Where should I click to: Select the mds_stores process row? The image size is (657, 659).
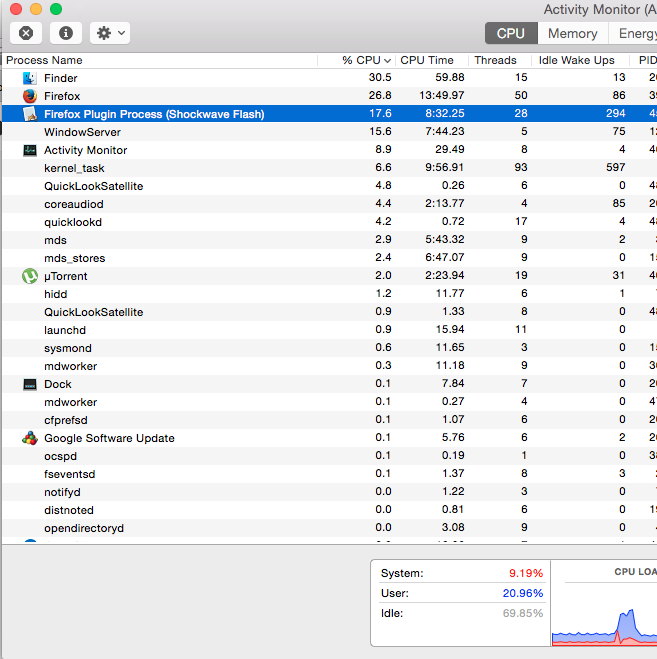(330, 258)
